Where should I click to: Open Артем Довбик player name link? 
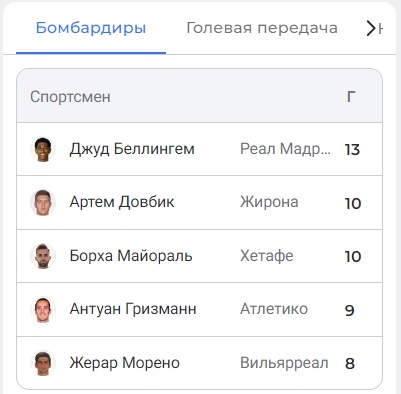pos(122,202)
